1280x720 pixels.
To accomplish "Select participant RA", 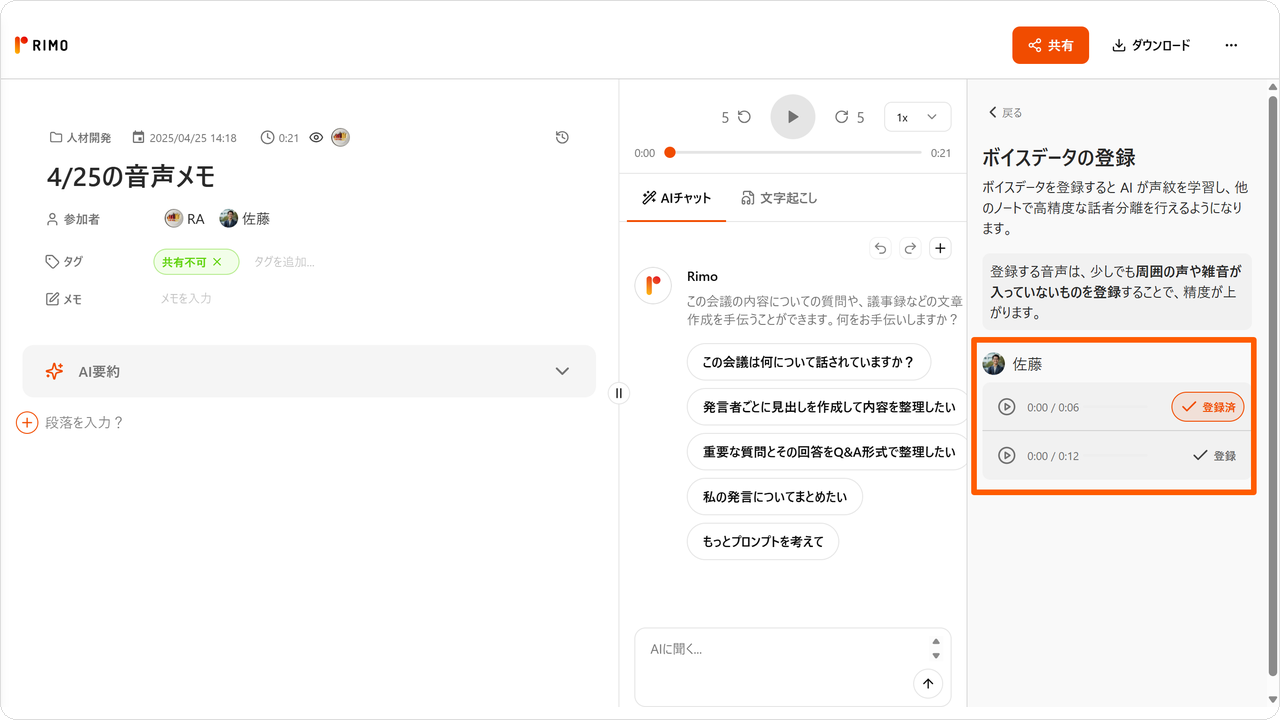I will [x=185, y=219].
